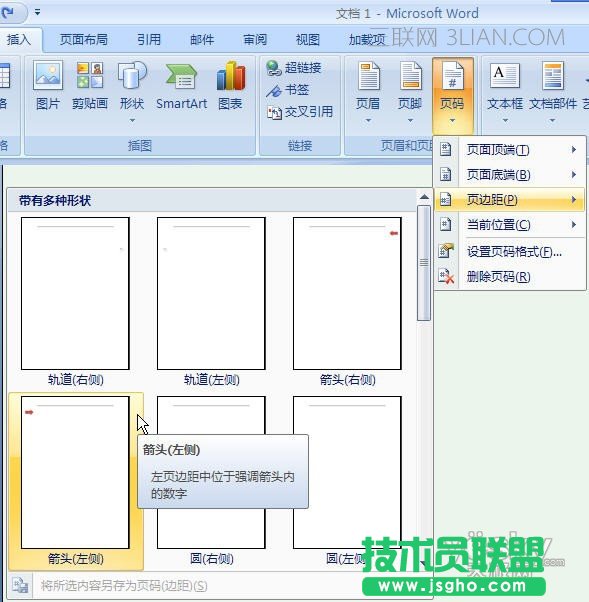Open the Clip Art (剪贴画) tool
This screenshot has height=602, width=589.
(90, 76)
